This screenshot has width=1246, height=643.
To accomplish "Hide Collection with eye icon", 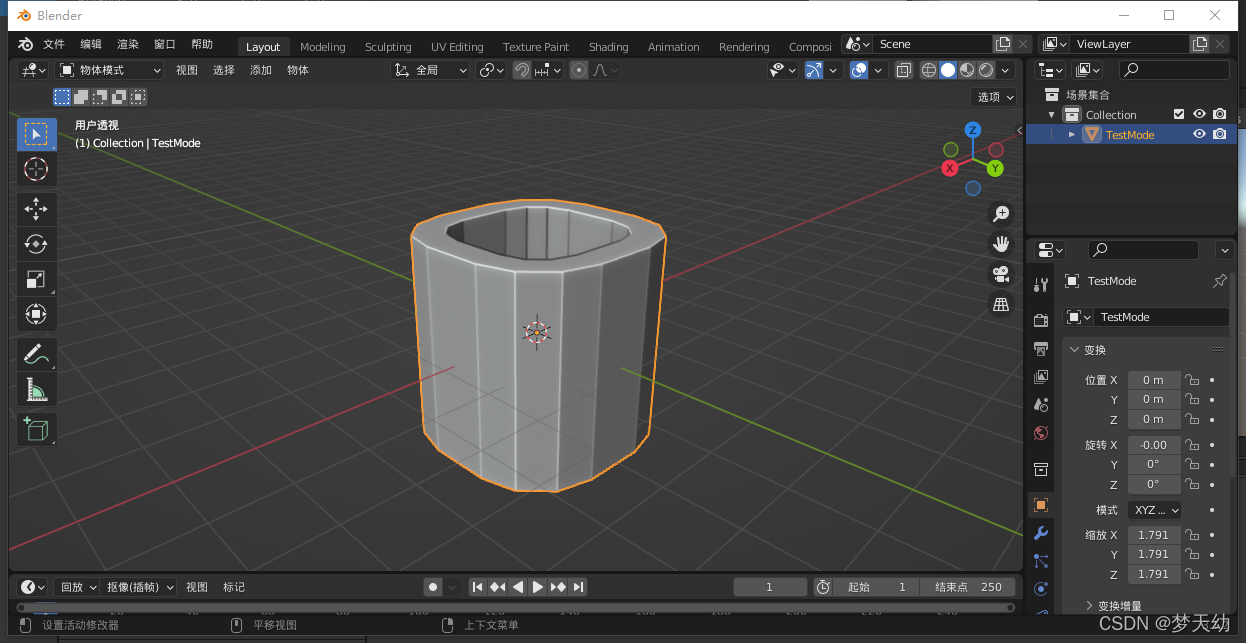I will [x=1199, y=115].
